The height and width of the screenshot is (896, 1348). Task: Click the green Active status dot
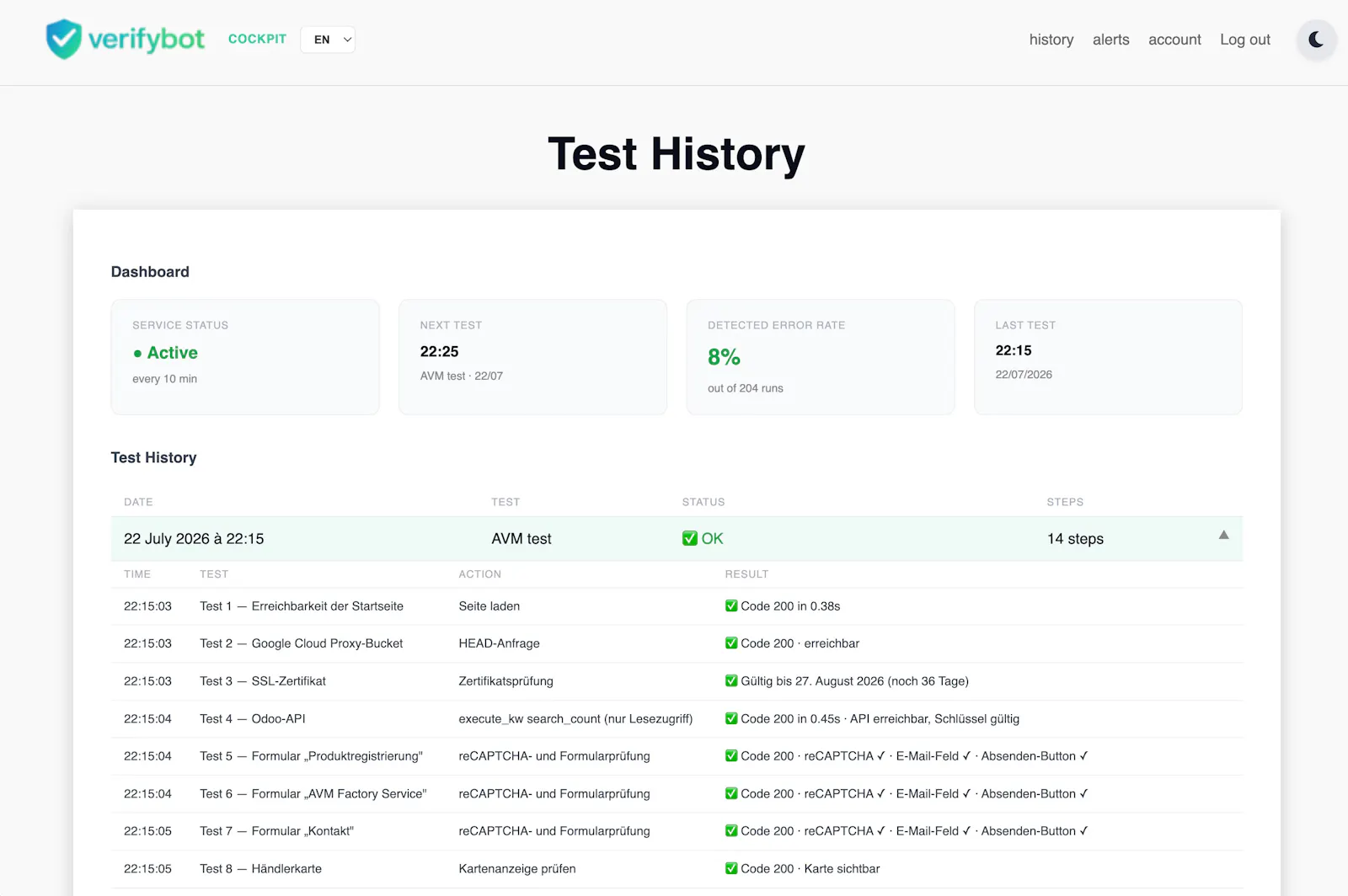coord(137,354)
